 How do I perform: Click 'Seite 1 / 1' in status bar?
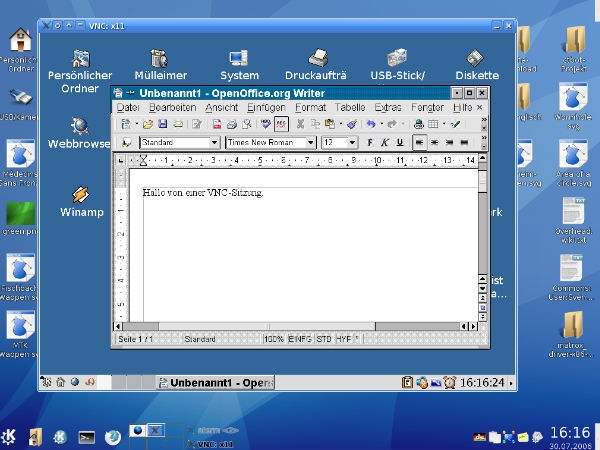[x=135, y=339]
